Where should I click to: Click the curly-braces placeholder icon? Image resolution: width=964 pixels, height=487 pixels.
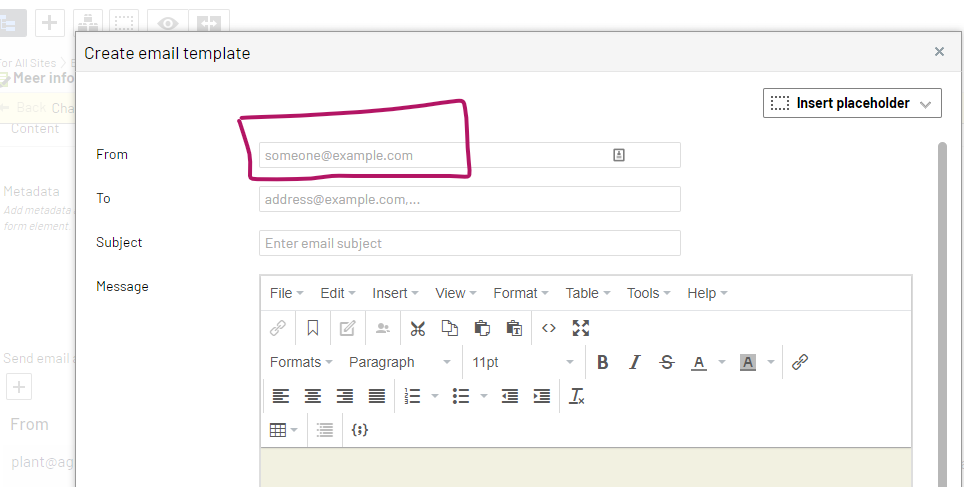point(361,430)
